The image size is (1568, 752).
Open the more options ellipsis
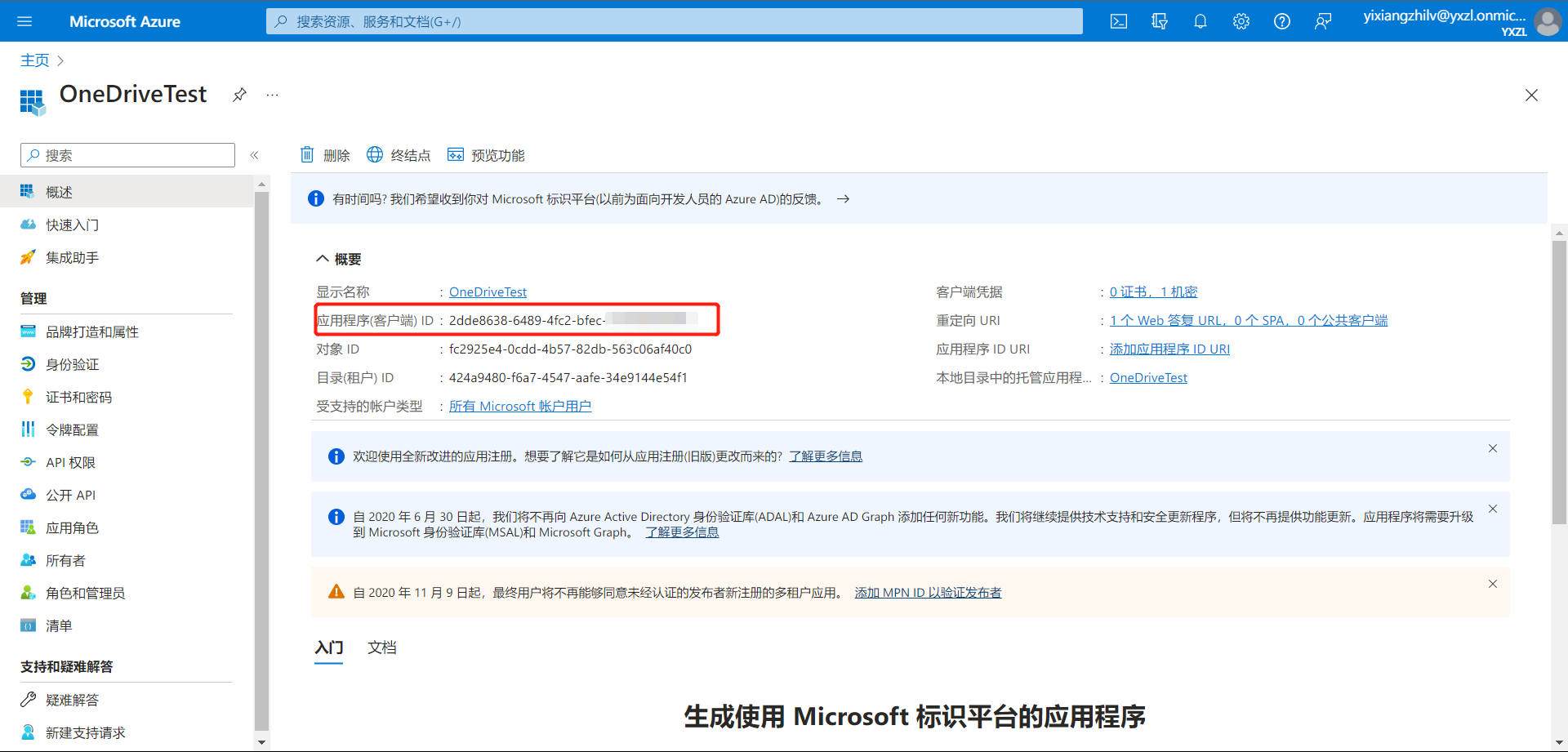272,95
